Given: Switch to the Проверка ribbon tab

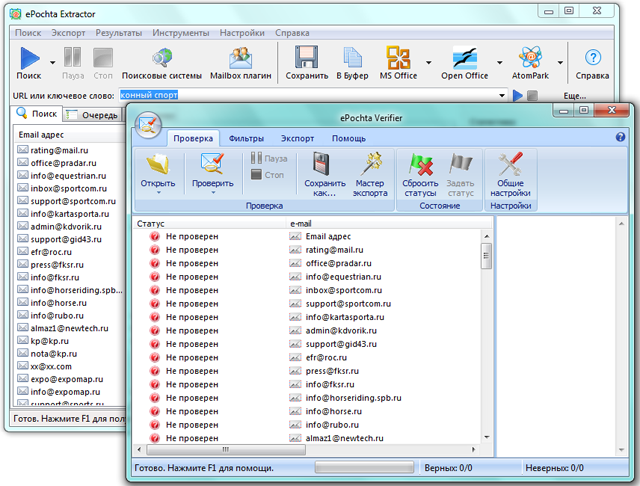Looking at the screenshot, I should pos(193,138).
